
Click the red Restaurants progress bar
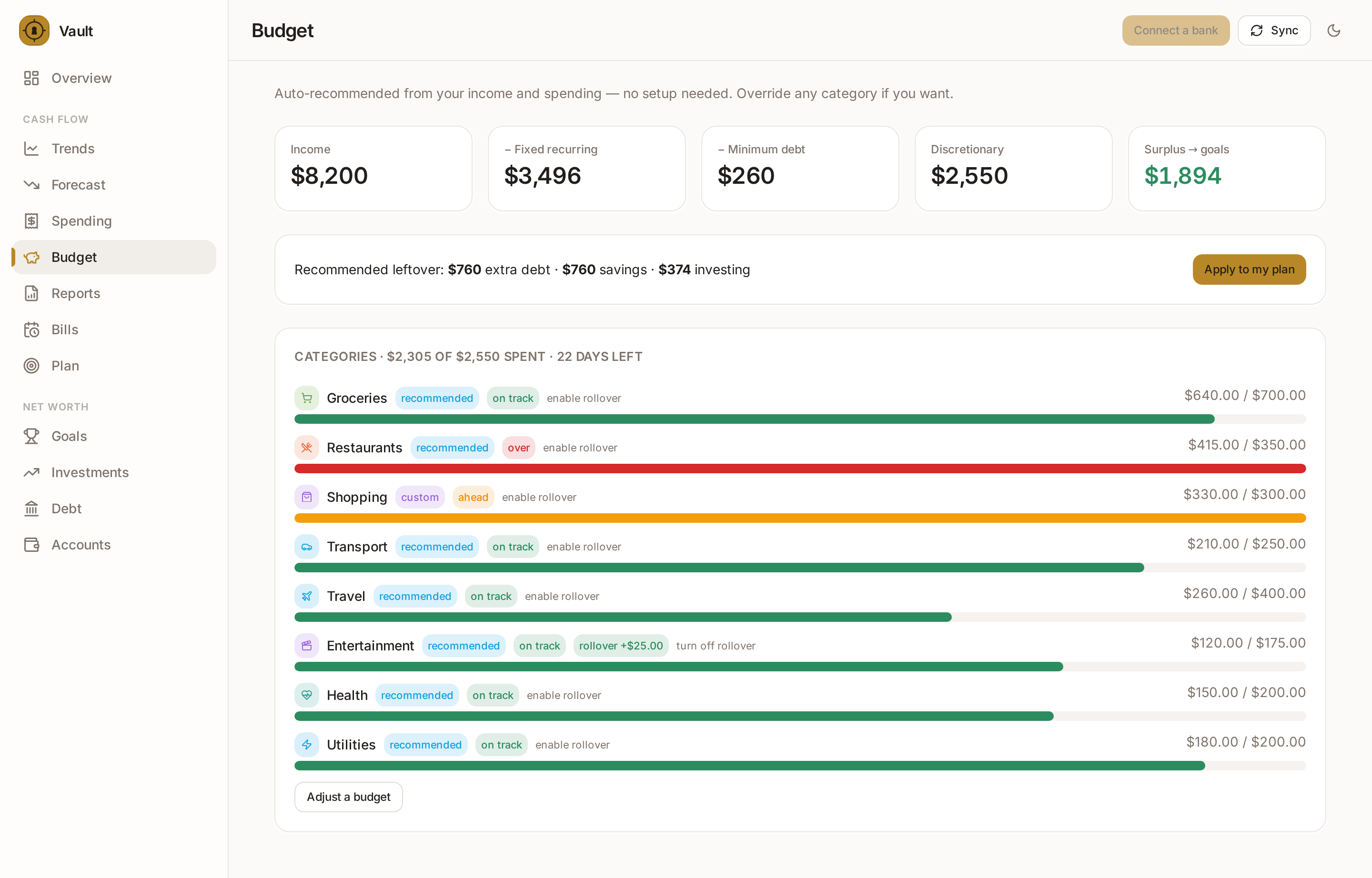[x=800, y=469]
